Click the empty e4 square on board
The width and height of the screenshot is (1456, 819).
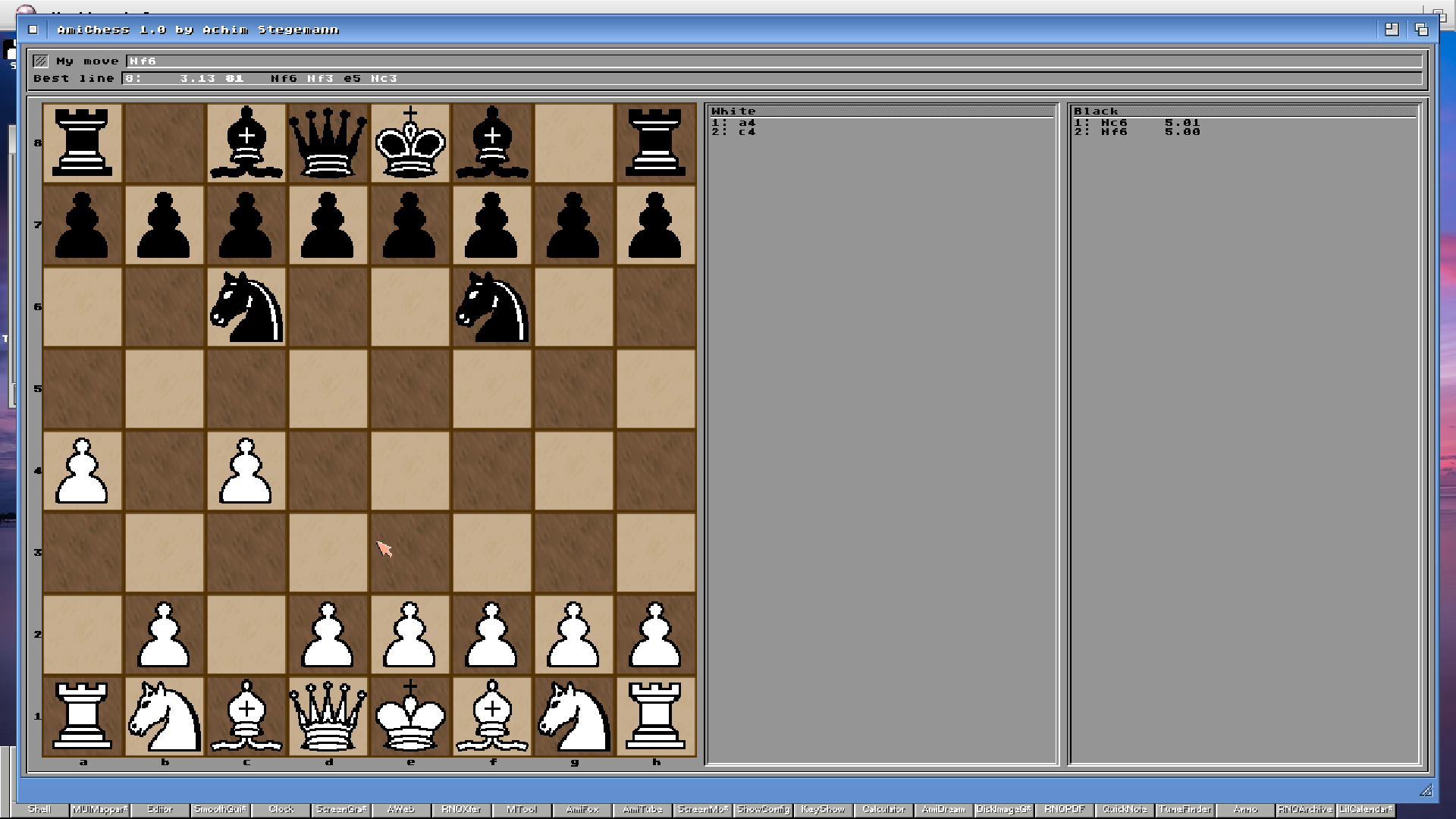click(x=410, y=471)
